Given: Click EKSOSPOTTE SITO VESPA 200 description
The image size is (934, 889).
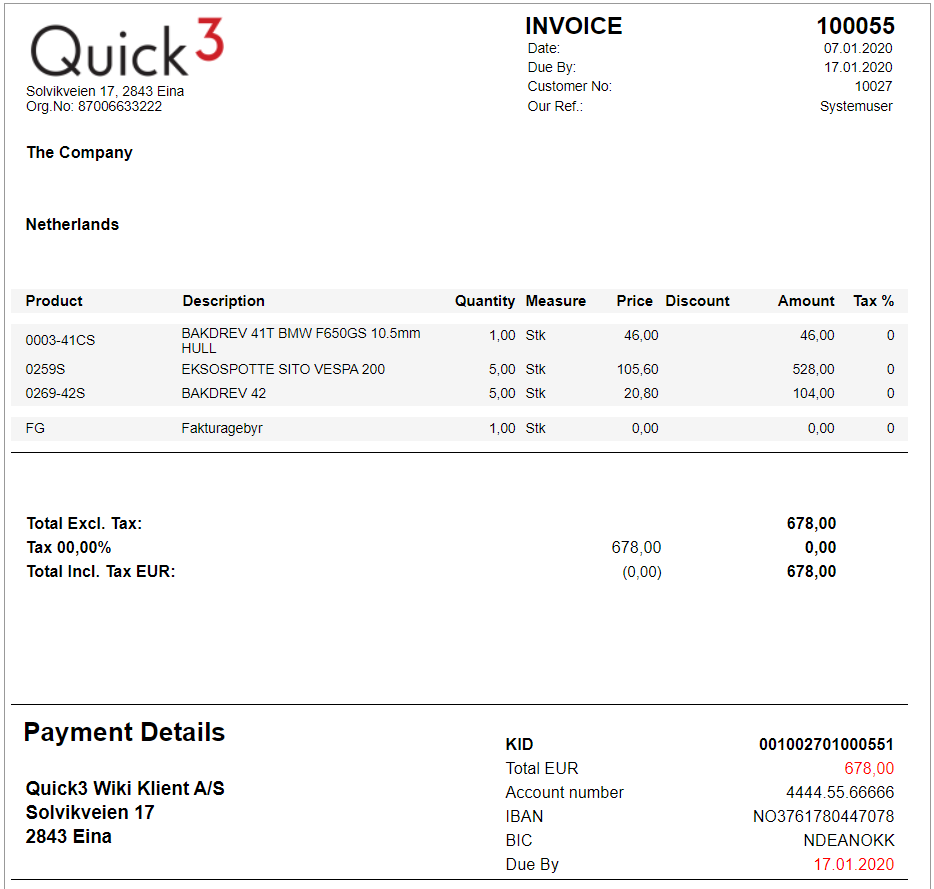Looking at the screenshot, I should (283, 369).
